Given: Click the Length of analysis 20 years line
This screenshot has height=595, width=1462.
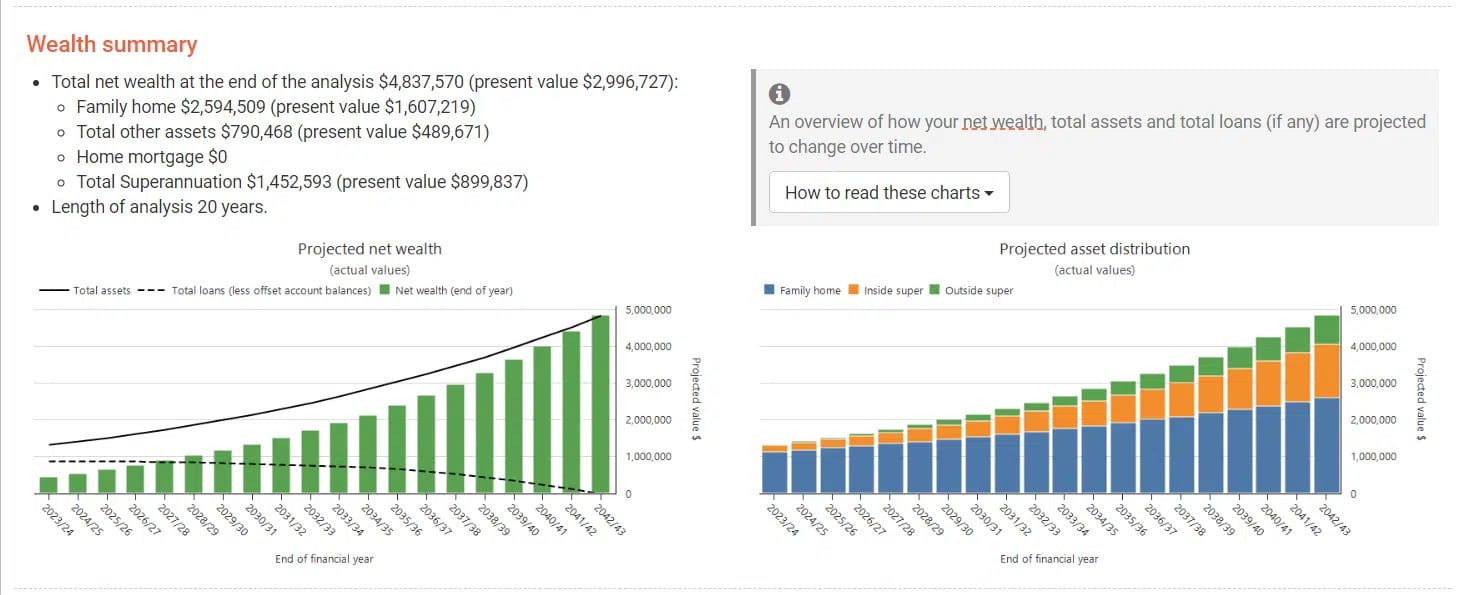Looking at the screenshot, I should (x=160, y=207).
